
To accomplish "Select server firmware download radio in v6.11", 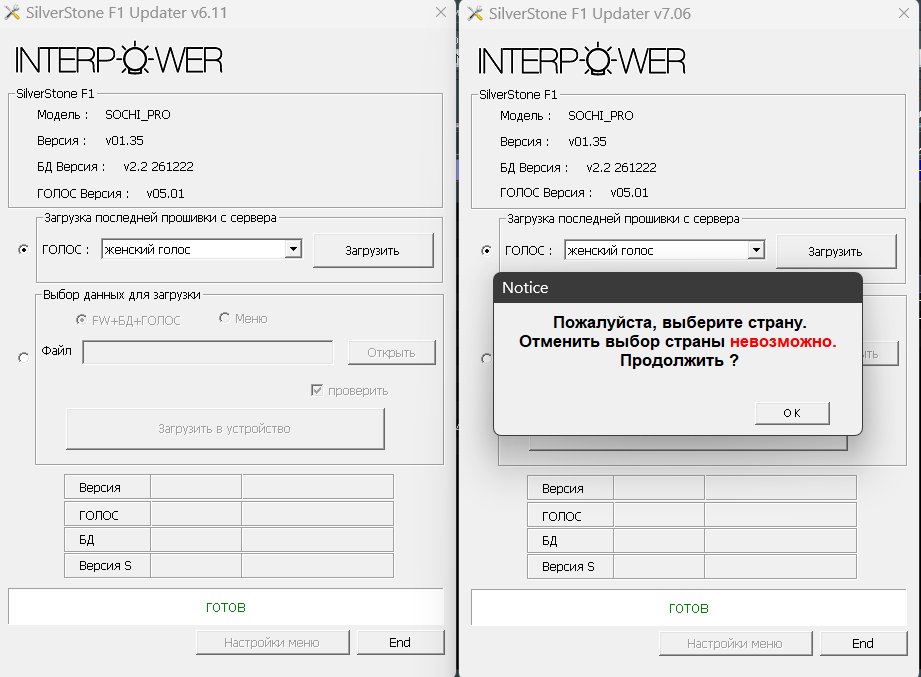I will pyautogui.click(x=24, y=250).
